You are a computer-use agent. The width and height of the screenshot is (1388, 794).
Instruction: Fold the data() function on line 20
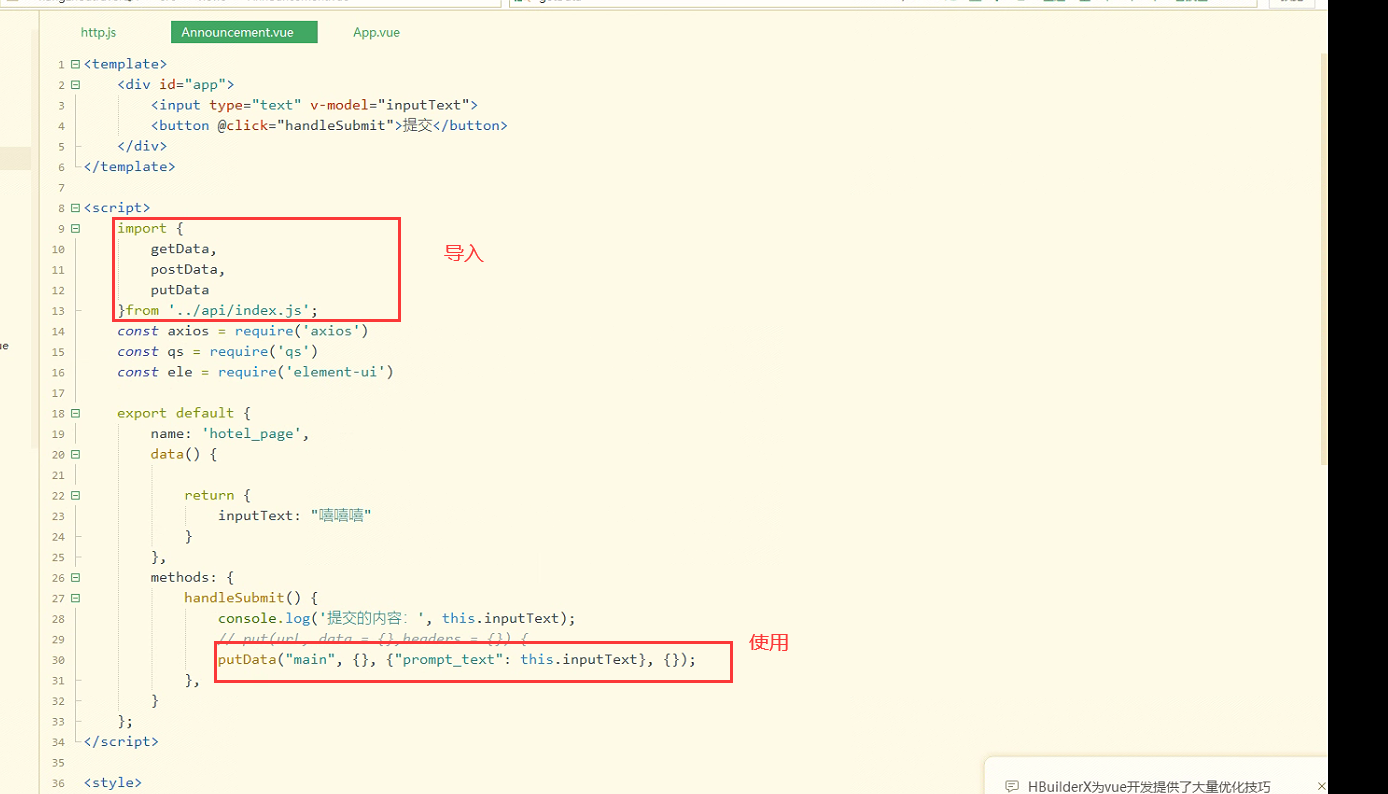75,454
